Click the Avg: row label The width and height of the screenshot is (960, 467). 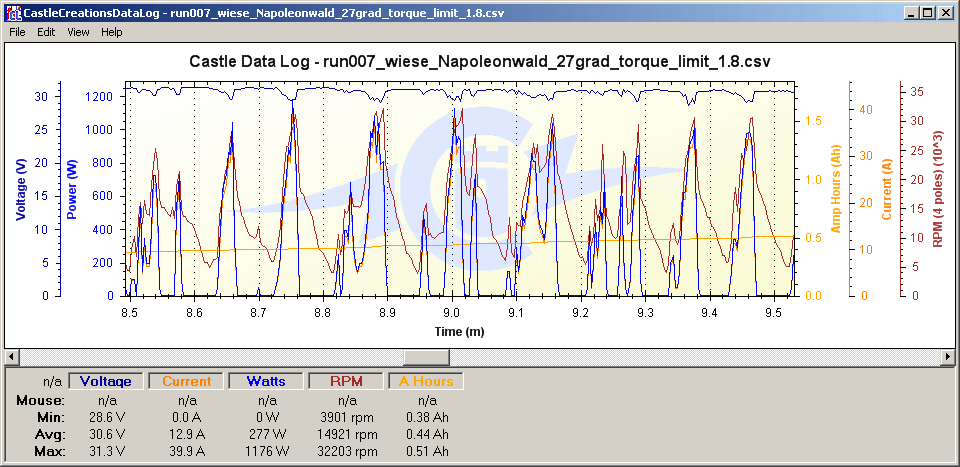click(x=50, y=435)
